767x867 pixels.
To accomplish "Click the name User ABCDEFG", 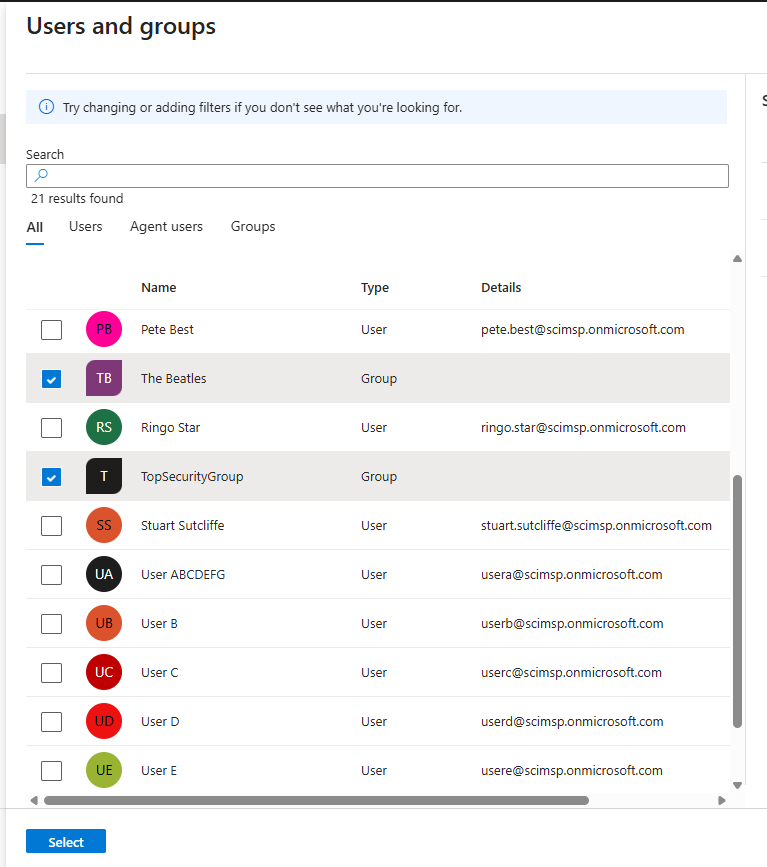I will tap(183, 574).
